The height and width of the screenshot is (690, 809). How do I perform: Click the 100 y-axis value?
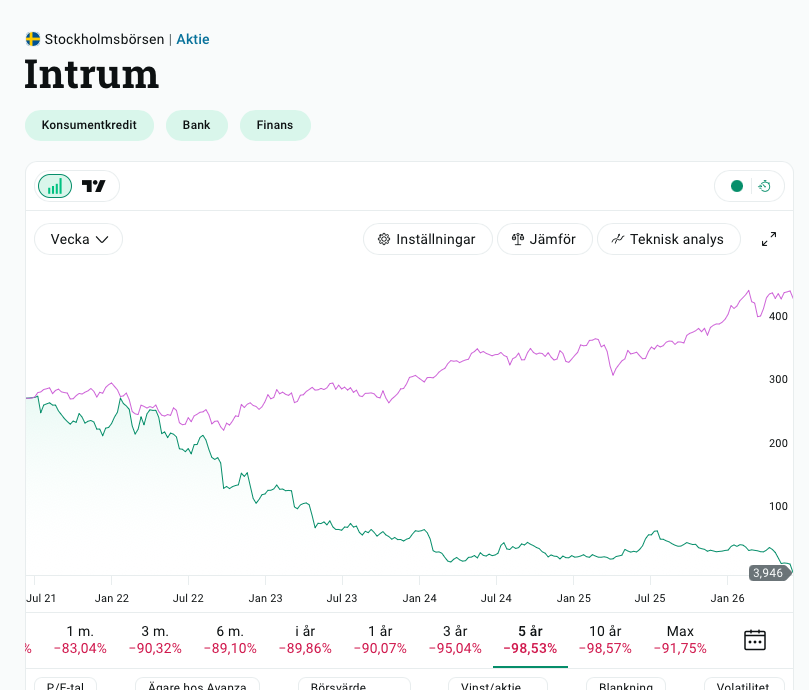click(778, 506)
